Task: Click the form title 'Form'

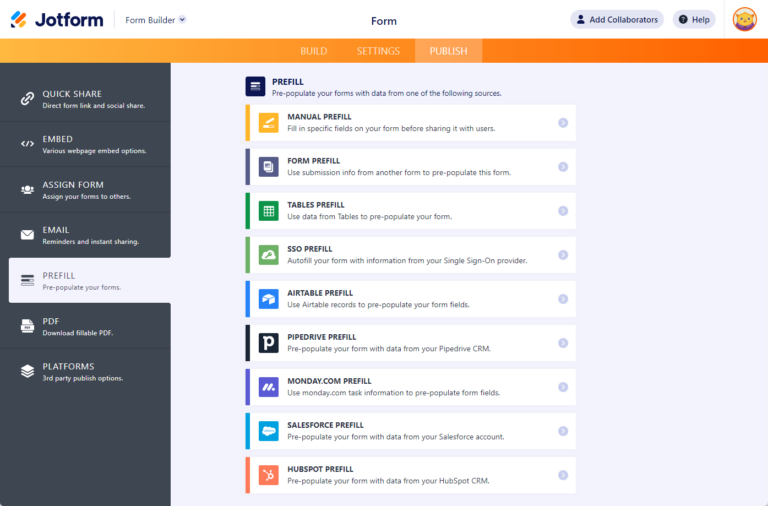Action: (383, 20)
